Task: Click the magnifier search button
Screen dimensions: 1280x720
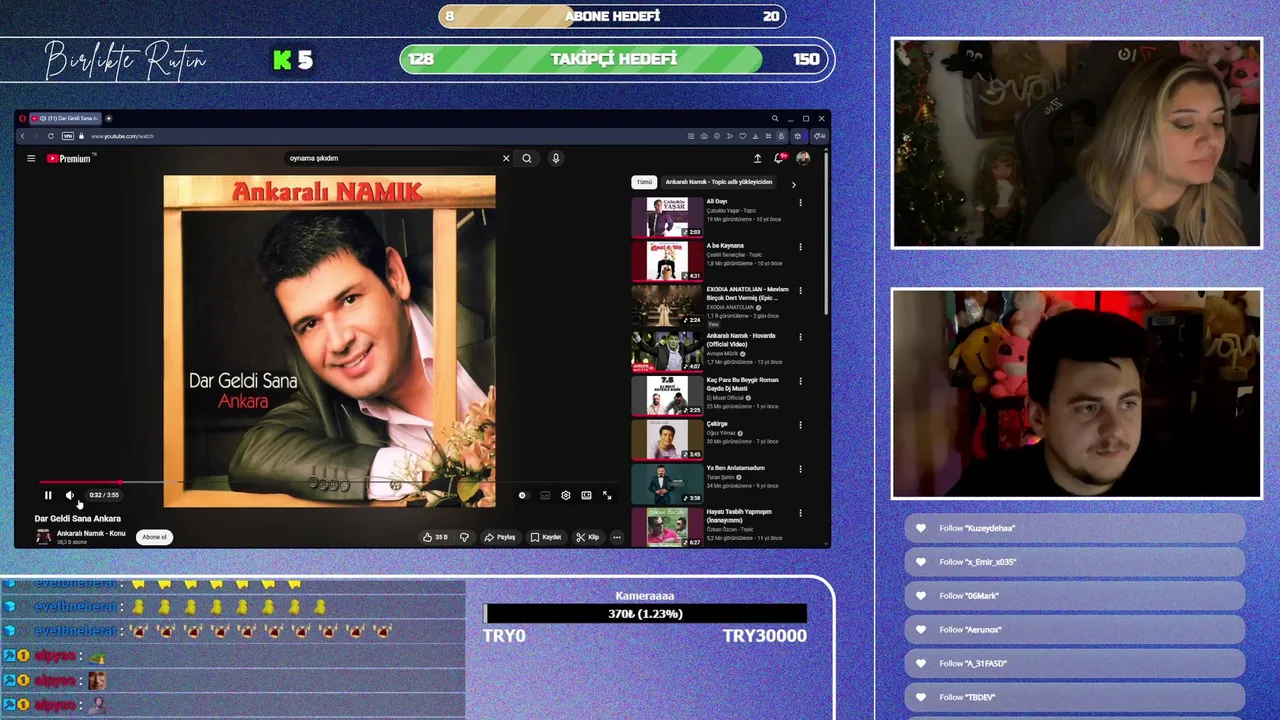Action: tap(527, 158)
